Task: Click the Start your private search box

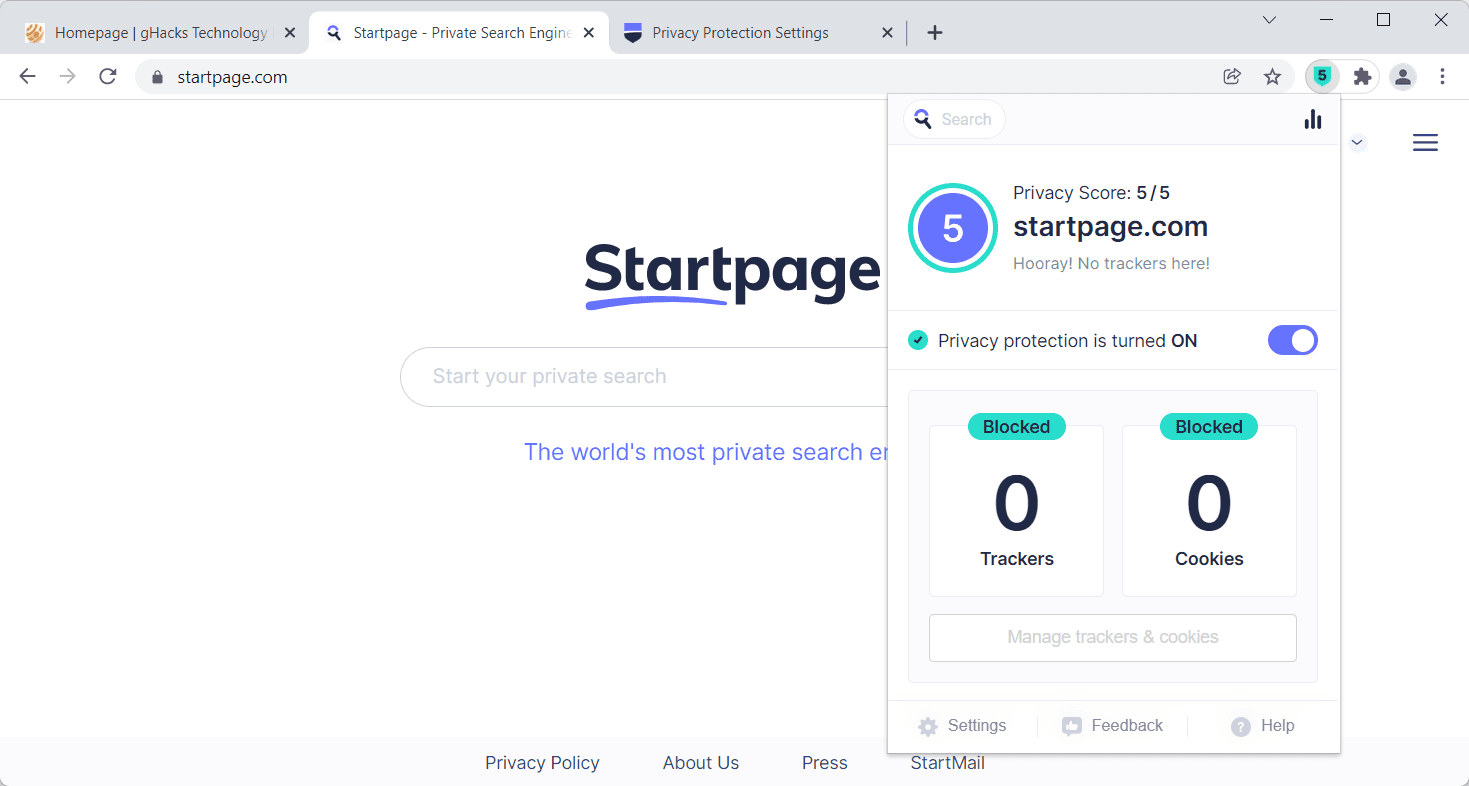Action: [644, 377]
